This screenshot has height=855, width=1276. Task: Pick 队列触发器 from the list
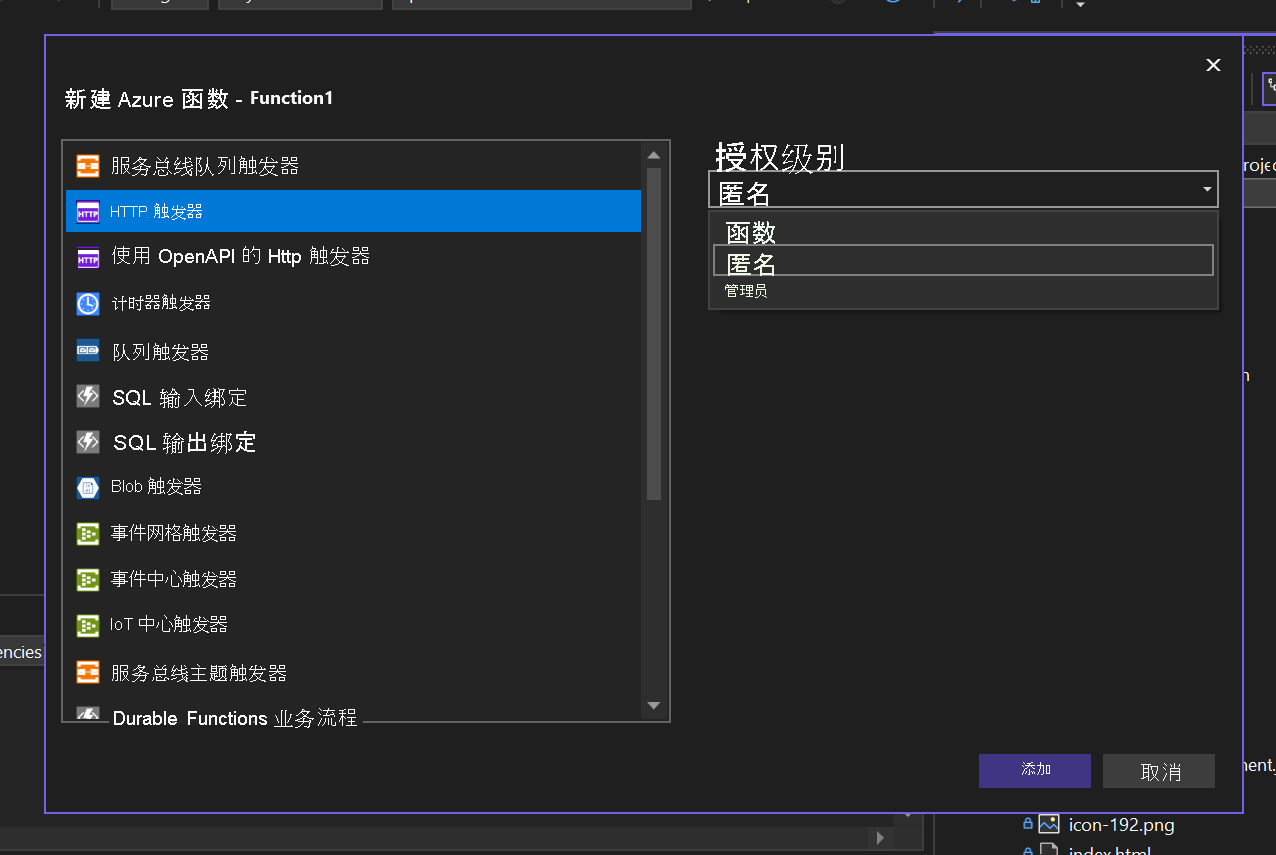(353, 352)
